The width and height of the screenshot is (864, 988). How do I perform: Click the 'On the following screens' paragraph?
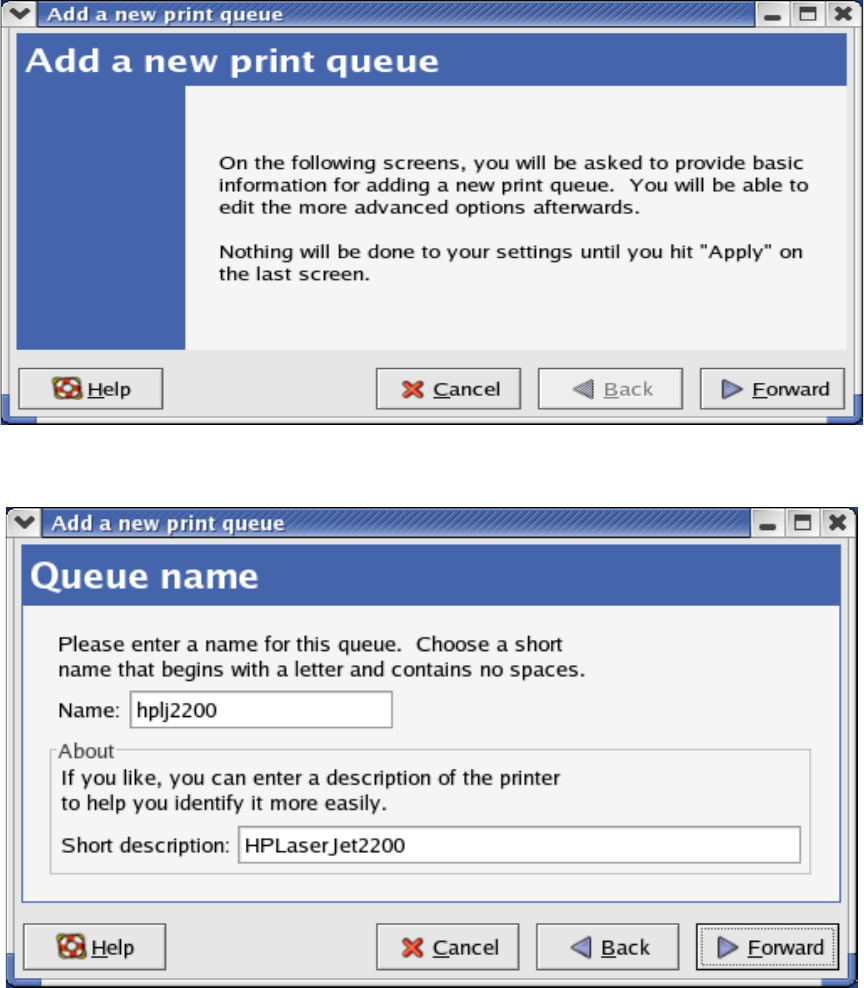tap(514, 185)
